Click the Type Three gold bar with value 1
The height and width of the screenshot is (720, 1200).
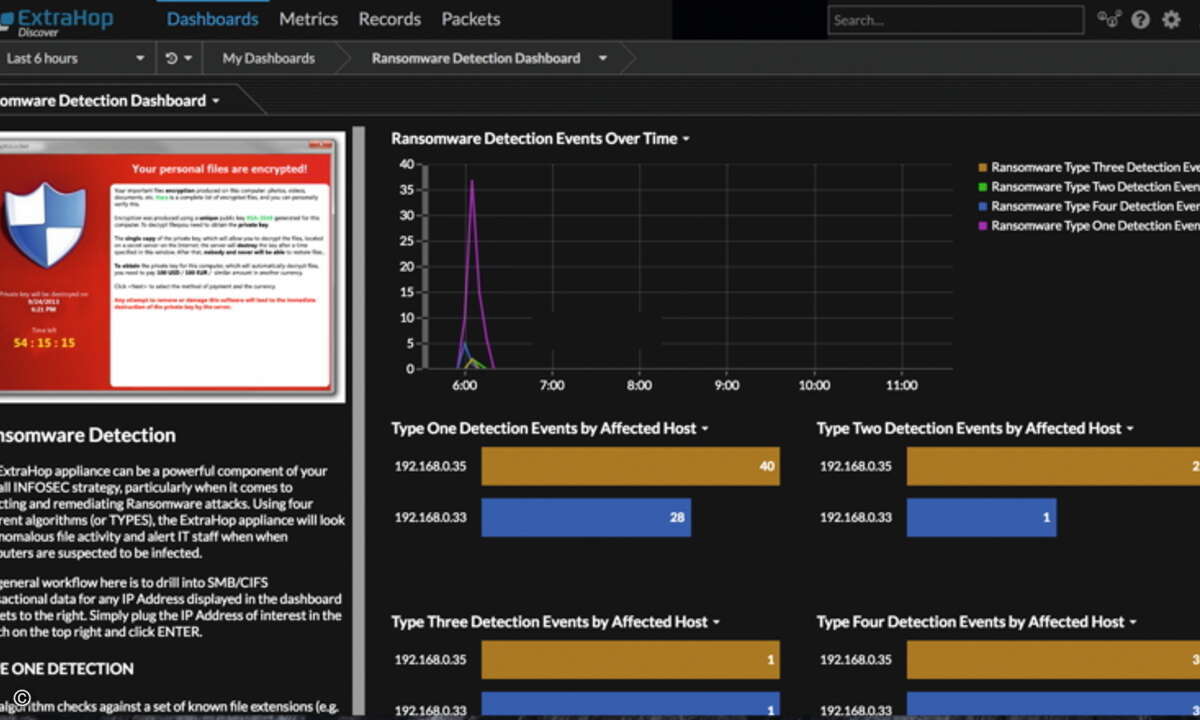click(x=630, y=660)
